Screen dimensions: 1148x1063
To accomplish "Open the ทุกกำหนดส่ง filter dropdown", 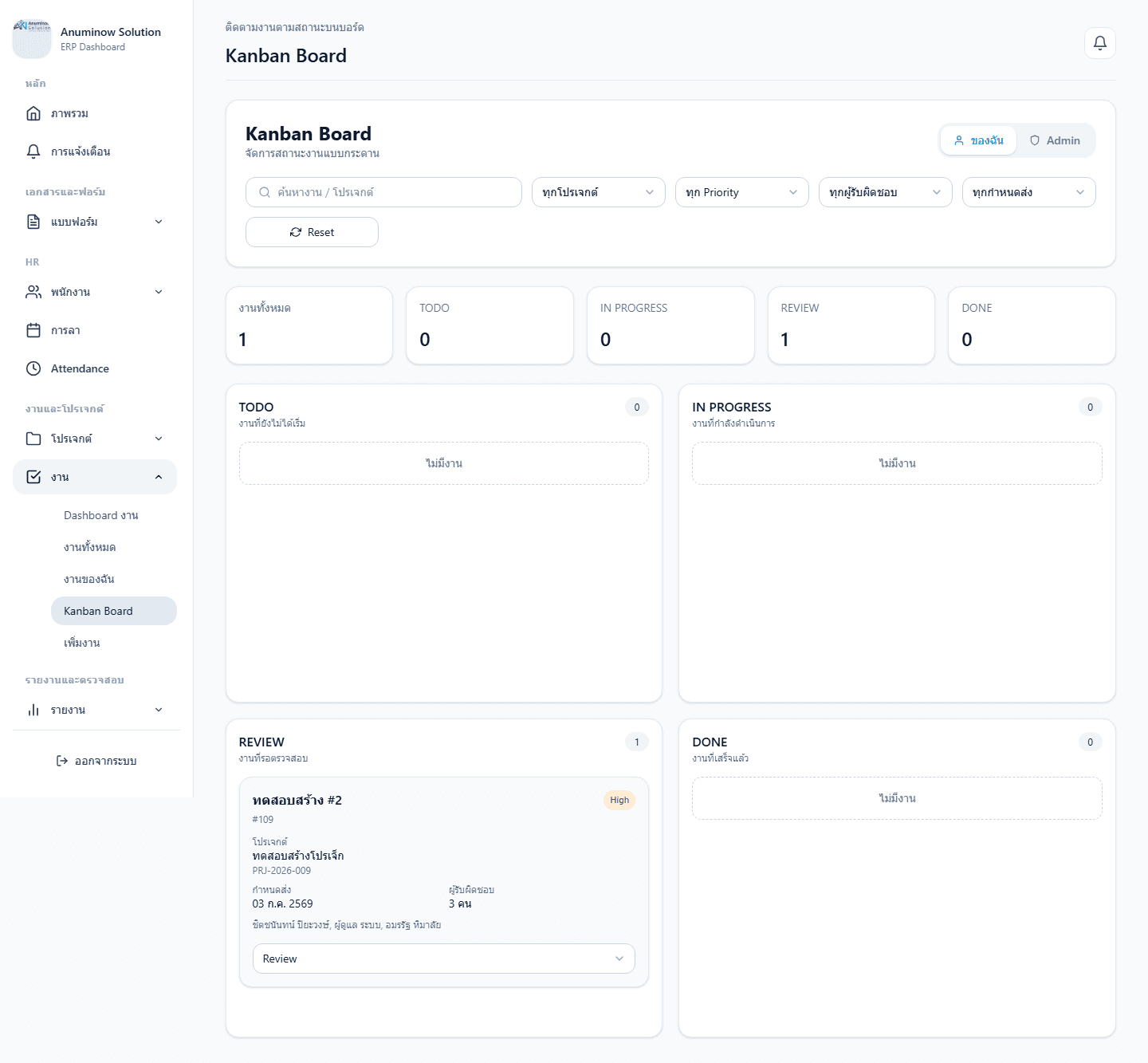I will (1029, 192).
